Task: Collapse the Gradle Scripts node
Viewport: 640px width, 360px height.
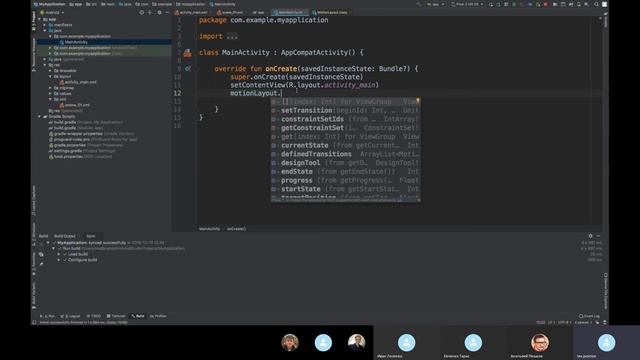Action: click(x=40, y=116)
